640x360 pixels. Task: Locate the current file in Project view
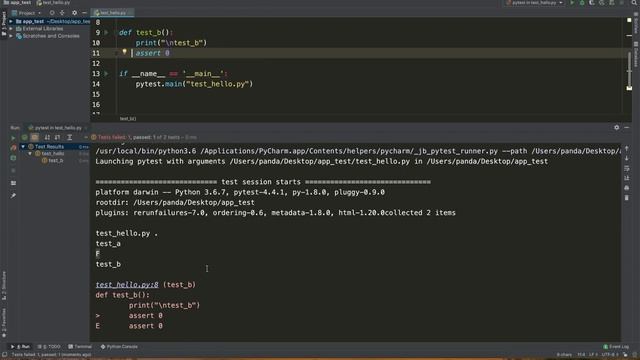[52, 13]
